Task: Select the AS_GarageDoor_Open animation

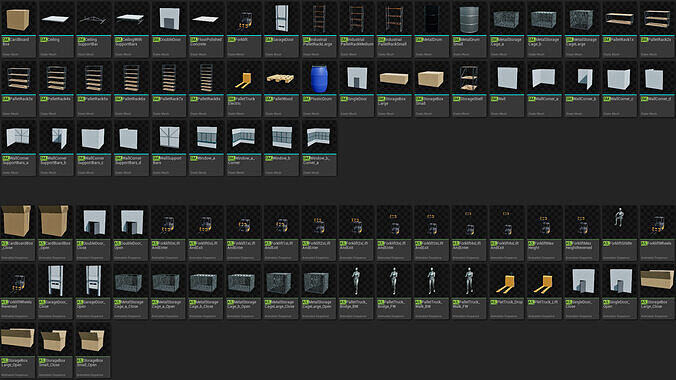Action: (x=93, y=292)
